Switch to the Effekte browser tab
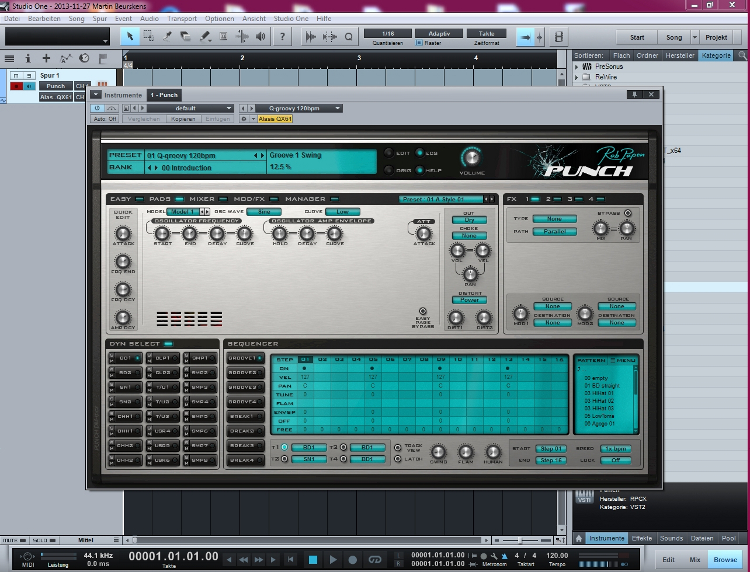Viewport: 750px width, 572px height. point(642,539)
